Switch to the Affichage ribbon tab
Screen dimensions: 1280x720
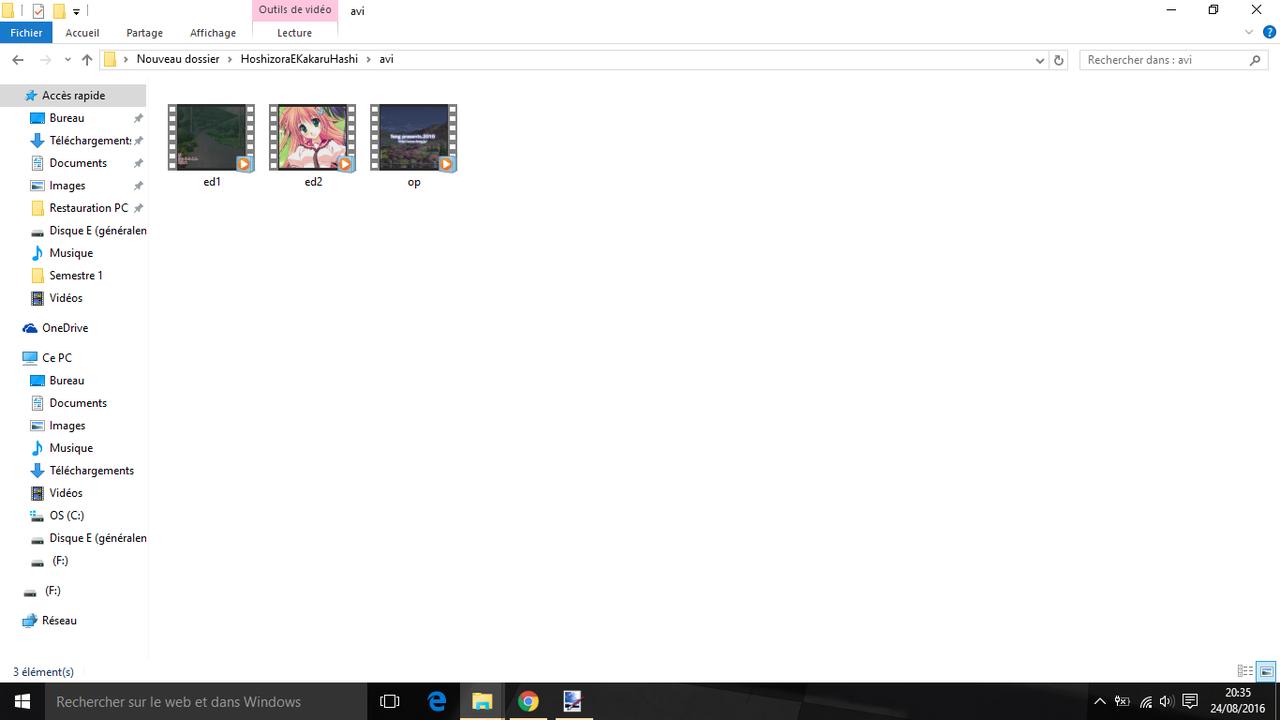tap(213, 33)
